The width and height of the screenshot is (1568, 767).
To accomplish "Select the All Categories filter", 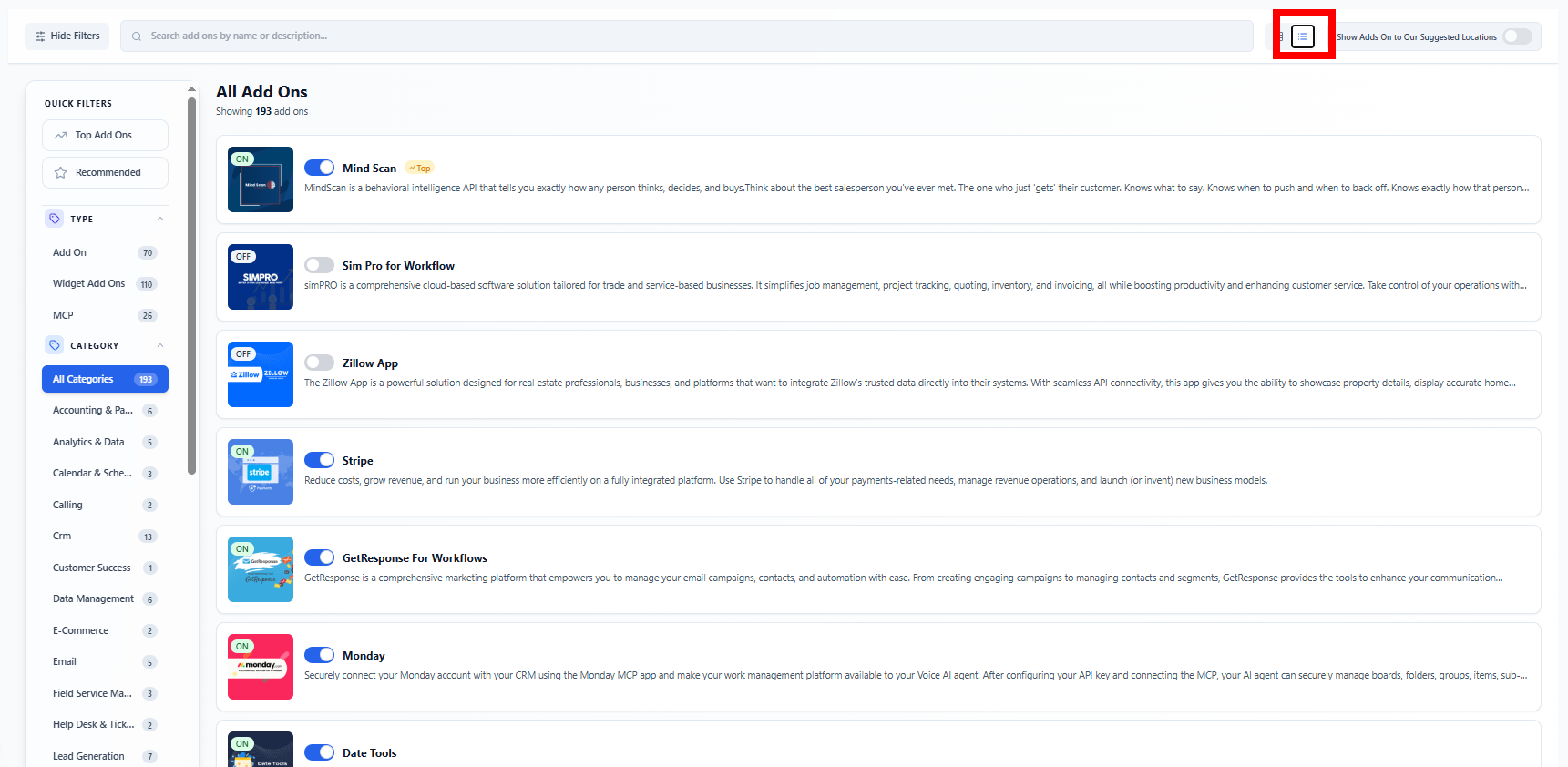I will point(105,379).
